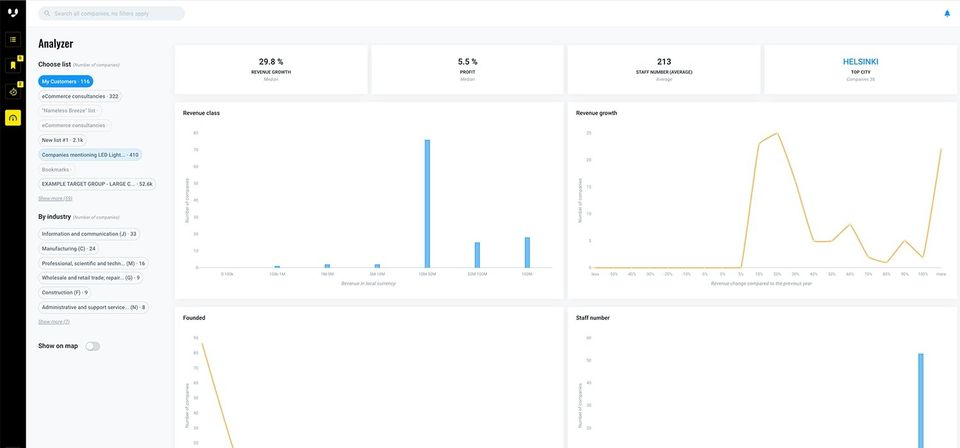Select the "Nameless Breeze" list chip

tap(69, 111)
